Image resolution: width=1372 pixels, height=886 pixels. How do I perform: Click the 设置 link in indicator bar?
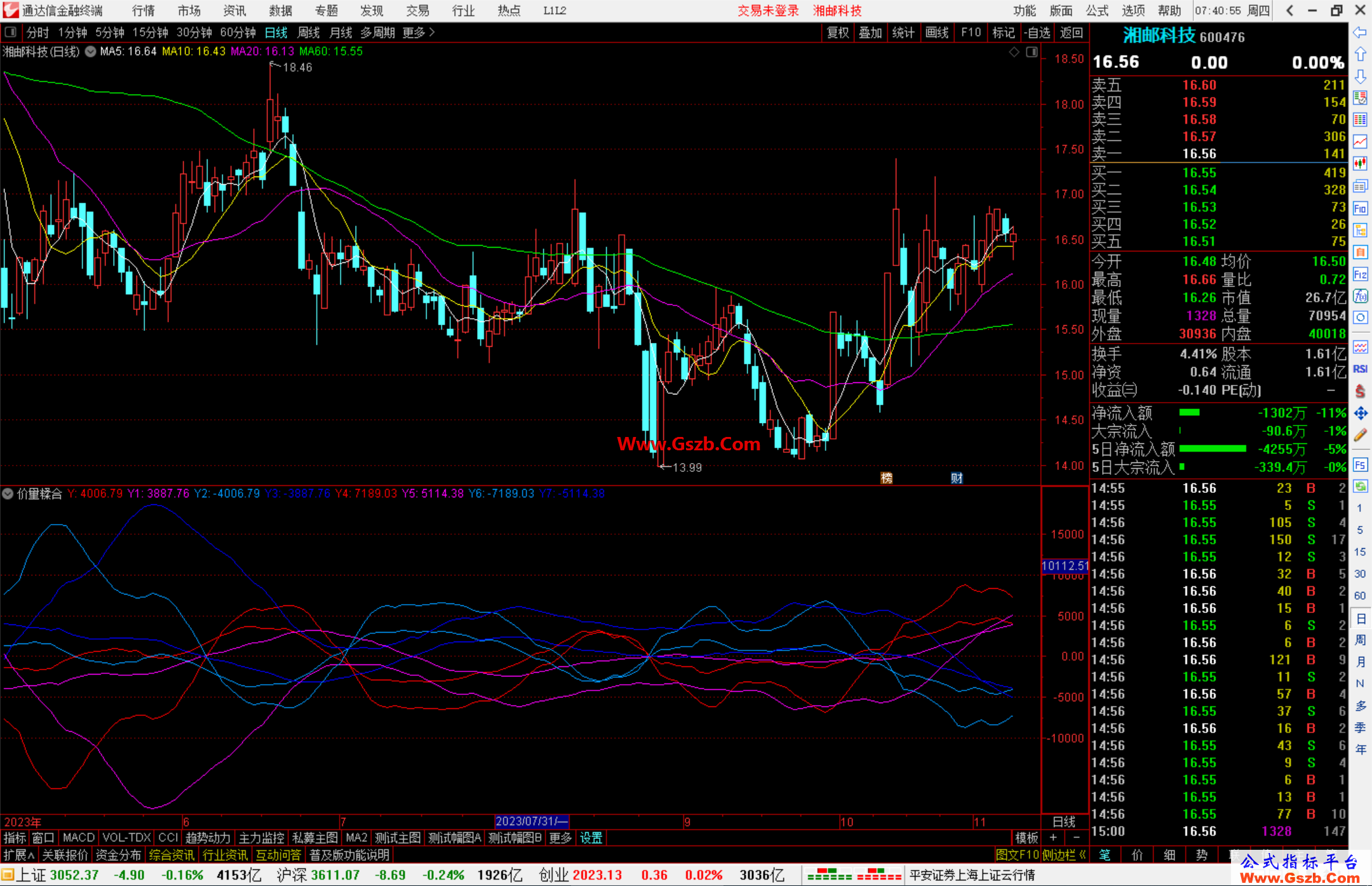tap(591, 838)
